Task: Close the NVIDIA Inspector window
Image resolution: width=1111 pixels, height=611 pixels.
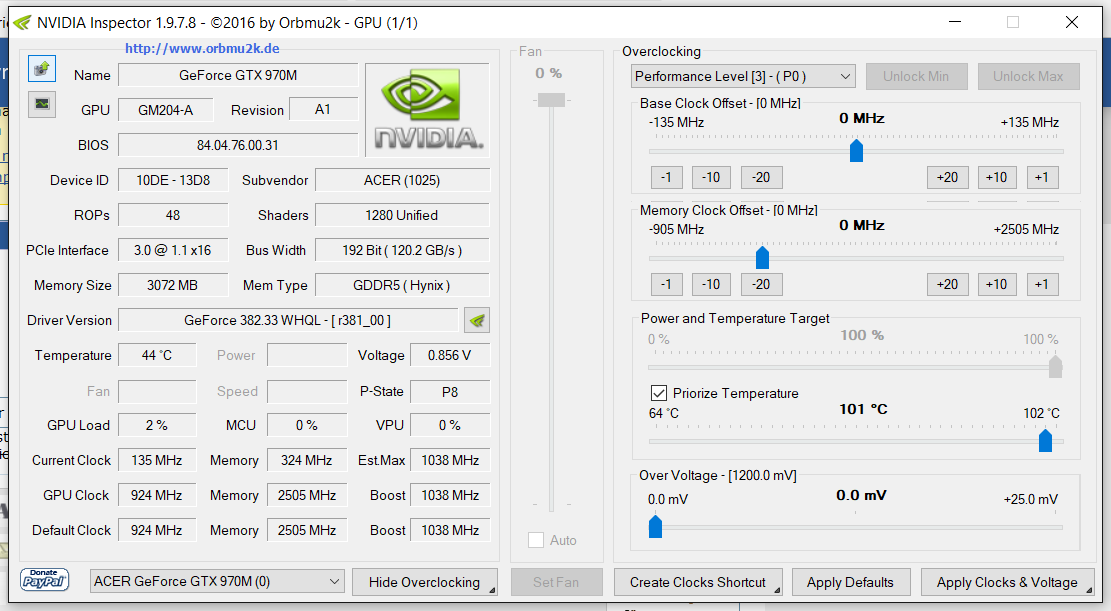Action: (x=1072, y=22)
